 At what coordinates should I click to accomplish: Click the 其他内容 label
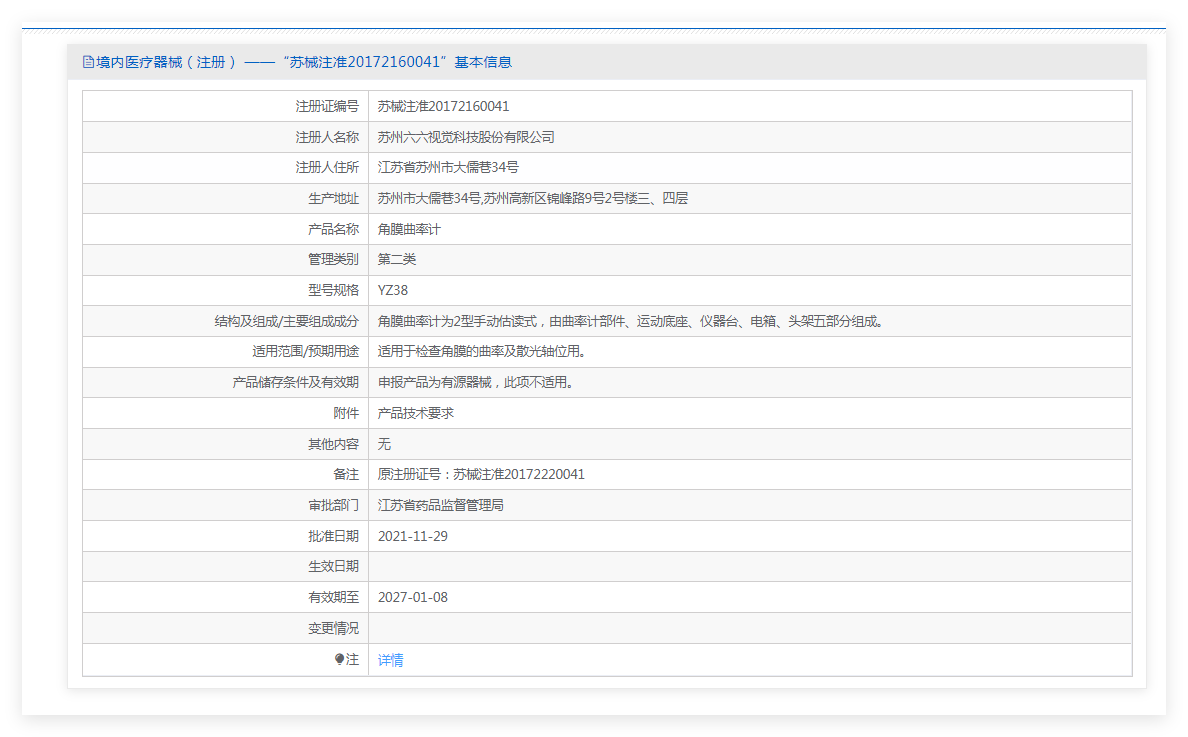(333, 444)
